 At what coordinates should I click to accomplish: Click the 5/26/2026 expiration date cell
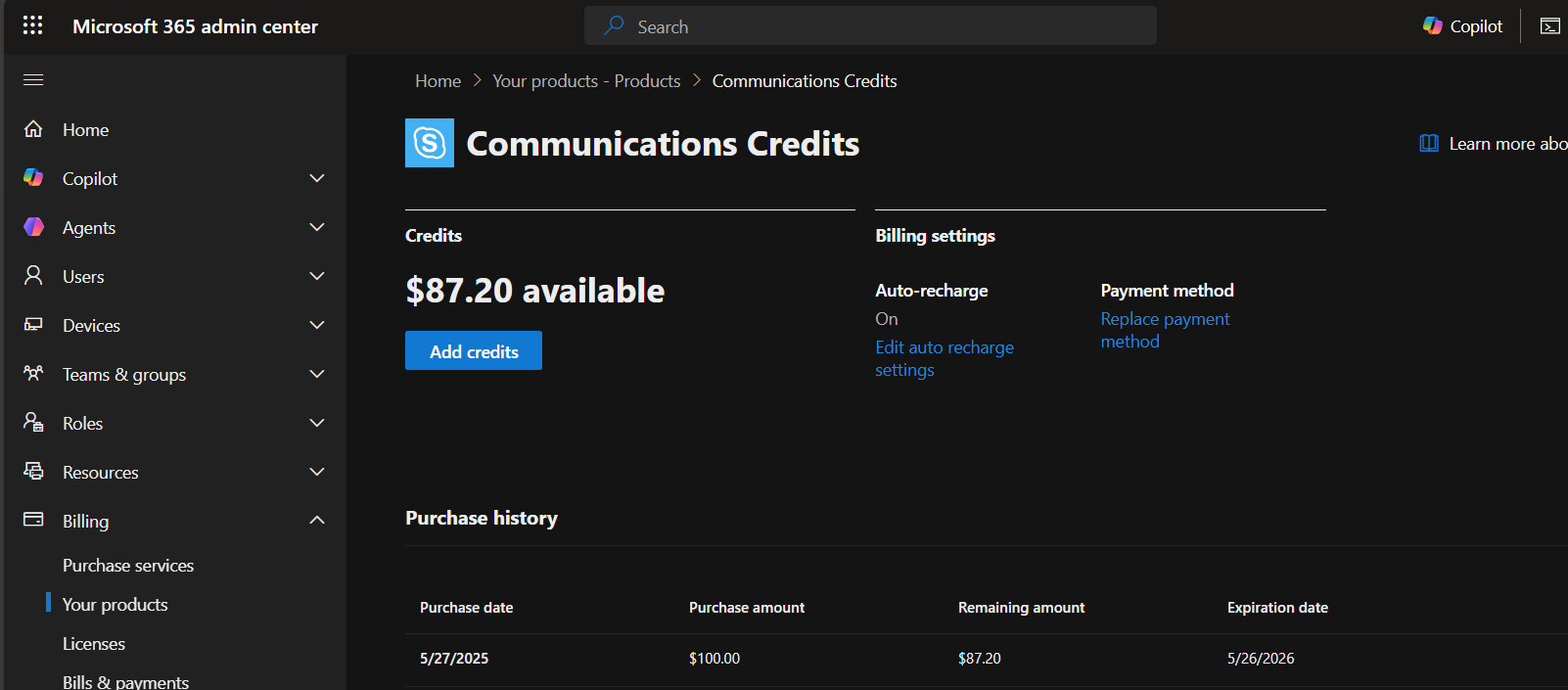1261,659
